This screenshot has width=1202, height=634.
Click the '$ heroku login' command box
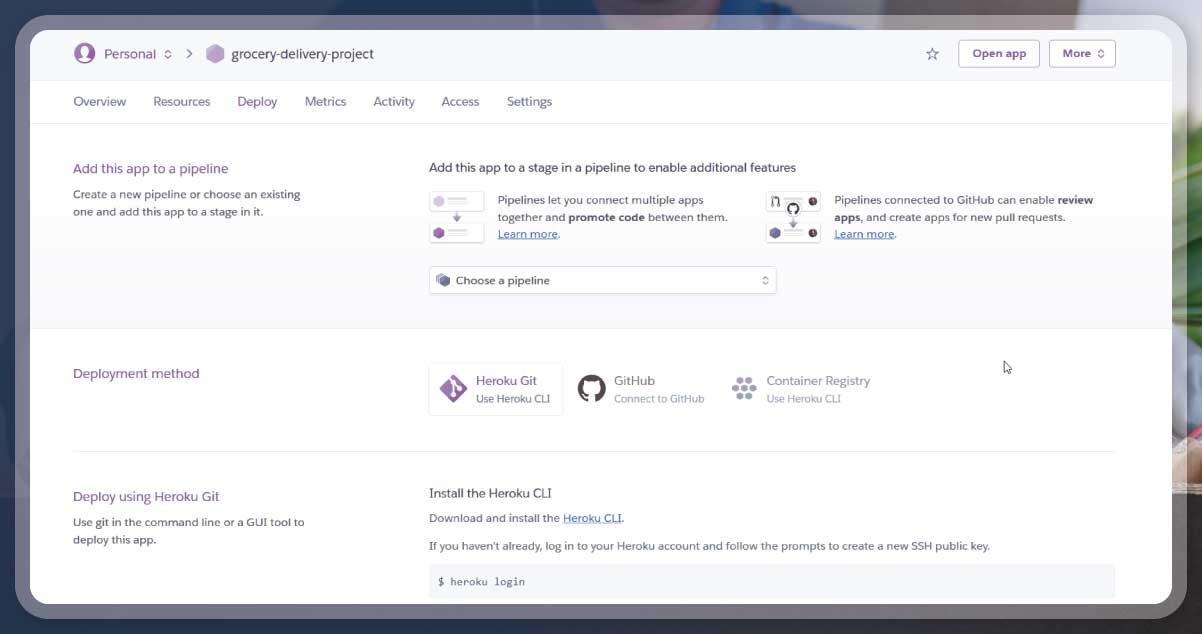pos(772,581)
